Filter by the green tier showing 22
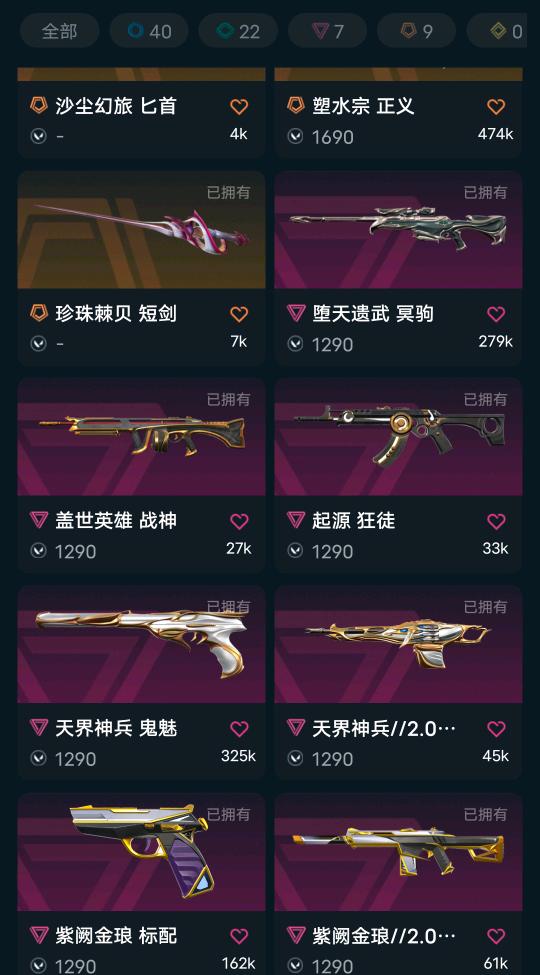 coord(238,30)
